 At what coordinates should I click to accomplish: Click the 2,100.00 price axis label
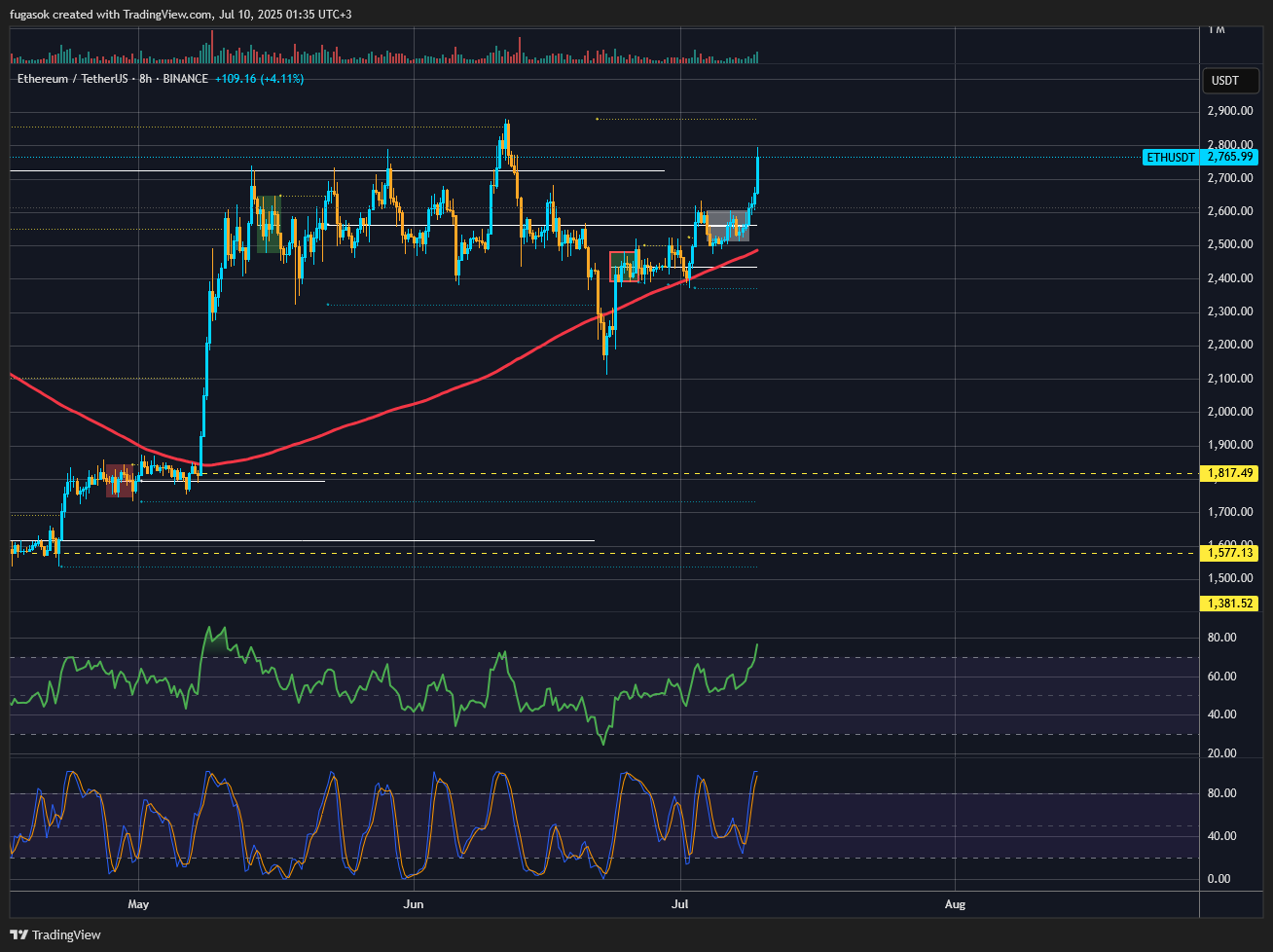[x=1229, y=379]
